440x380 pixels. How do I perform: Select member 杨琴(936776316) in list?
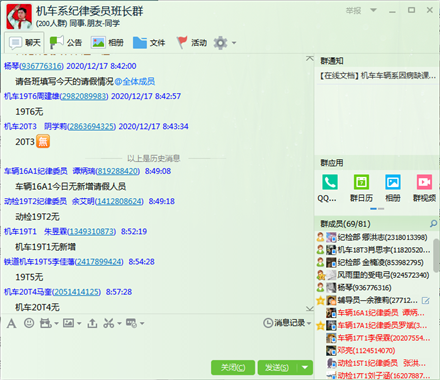(377, 287)
